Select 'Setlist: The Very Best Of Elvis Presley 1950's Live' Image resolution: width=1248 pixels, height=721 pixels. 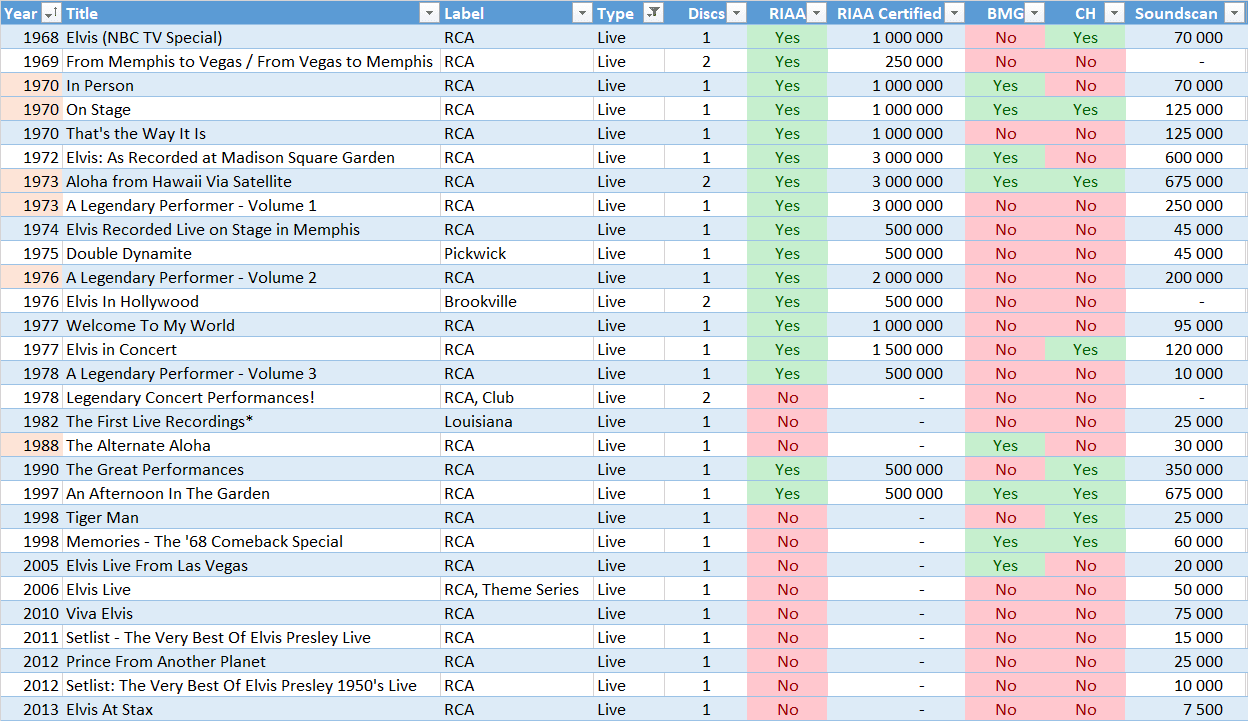pyautogui.click(x=251, y=685)
